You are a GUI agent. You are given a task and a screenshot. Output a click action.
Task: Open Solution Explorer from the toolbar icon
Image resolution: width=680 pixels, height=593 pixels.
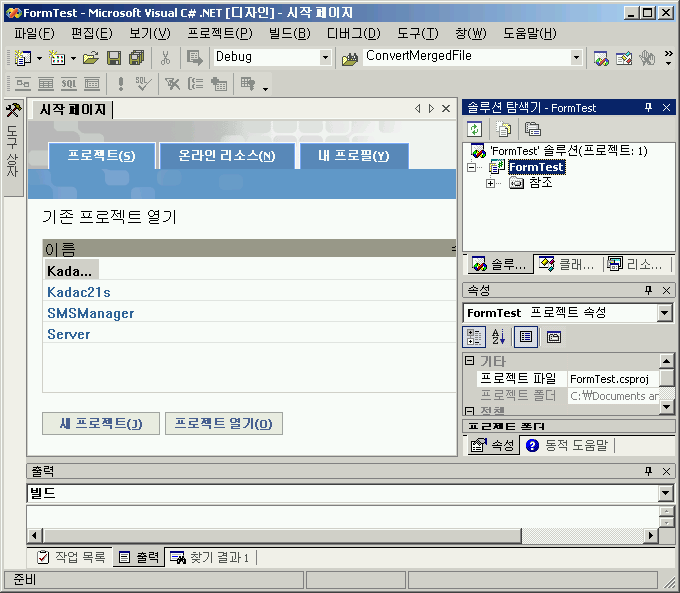pos(601,58)
